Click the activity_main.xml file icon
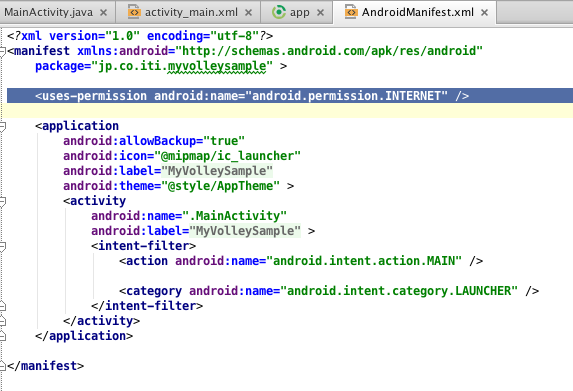 point(134,12)
